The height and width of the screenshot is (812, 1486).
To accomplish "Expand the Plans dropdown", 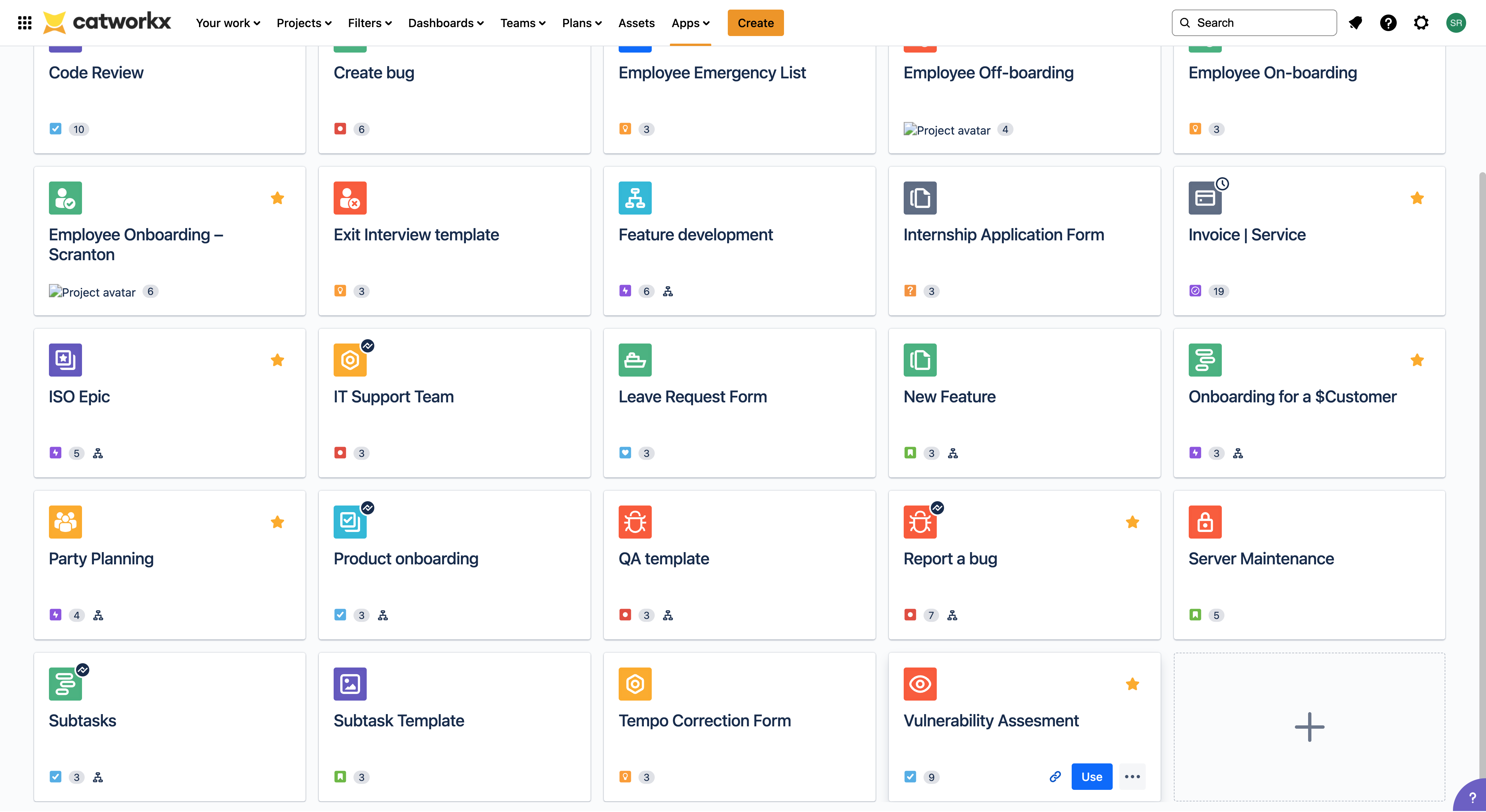I will [x=582, y=23].
